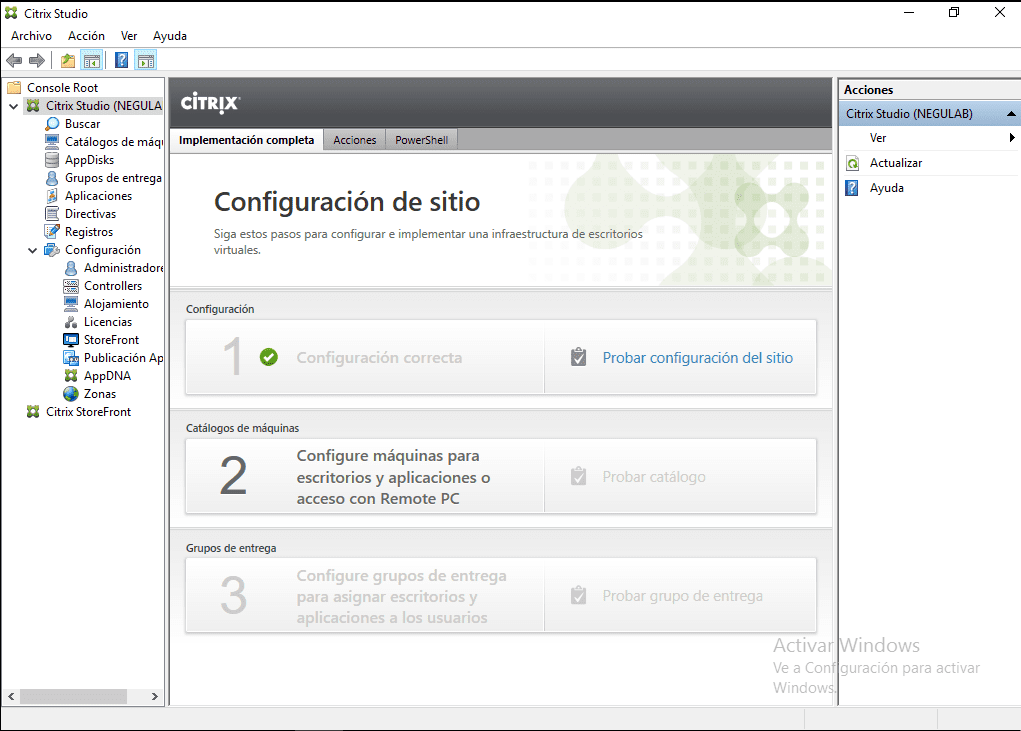Select the Buscar search icon in the tree
The height and width of the screenshot is (731, 1021).
(54, 123)
